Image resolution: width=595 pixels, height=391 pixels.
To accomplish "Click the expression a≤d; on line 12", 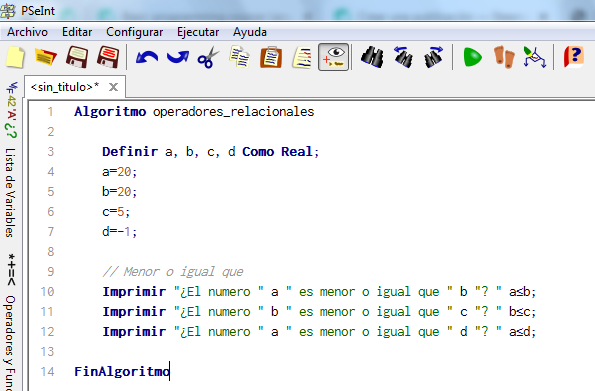I will [x=522, y=332].
